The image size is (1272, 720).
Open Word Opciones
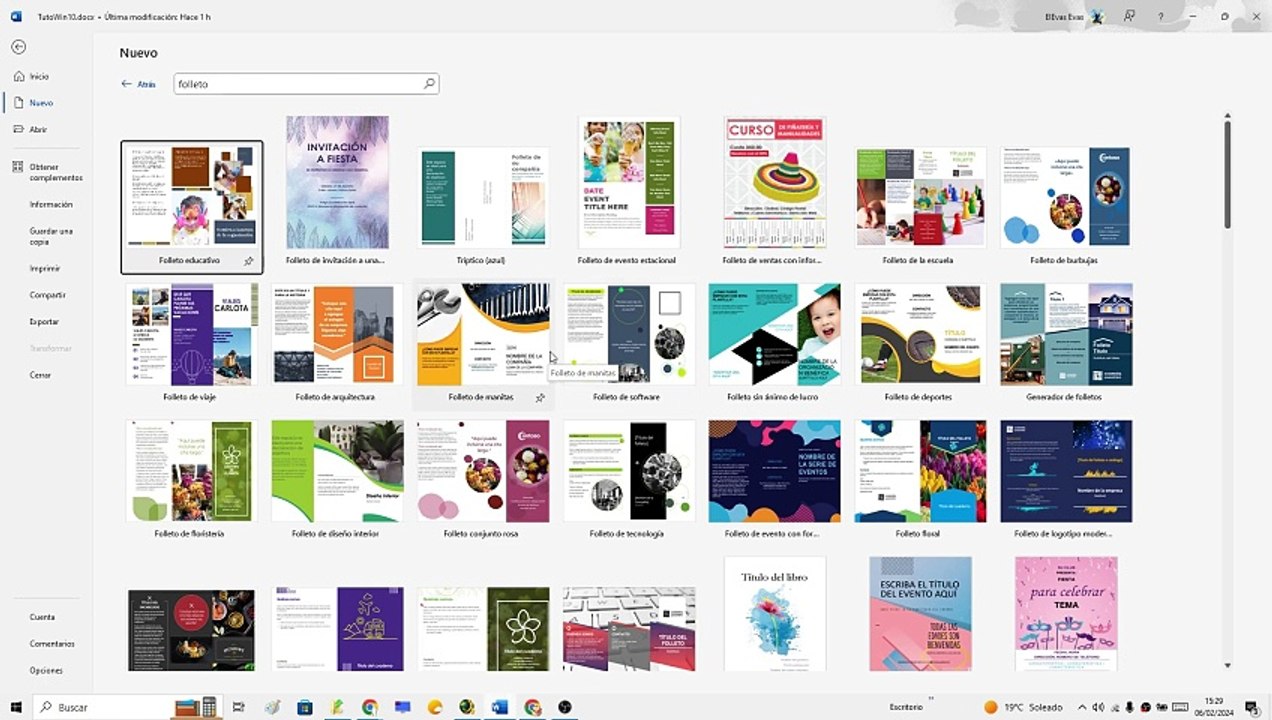click(47, 670)
